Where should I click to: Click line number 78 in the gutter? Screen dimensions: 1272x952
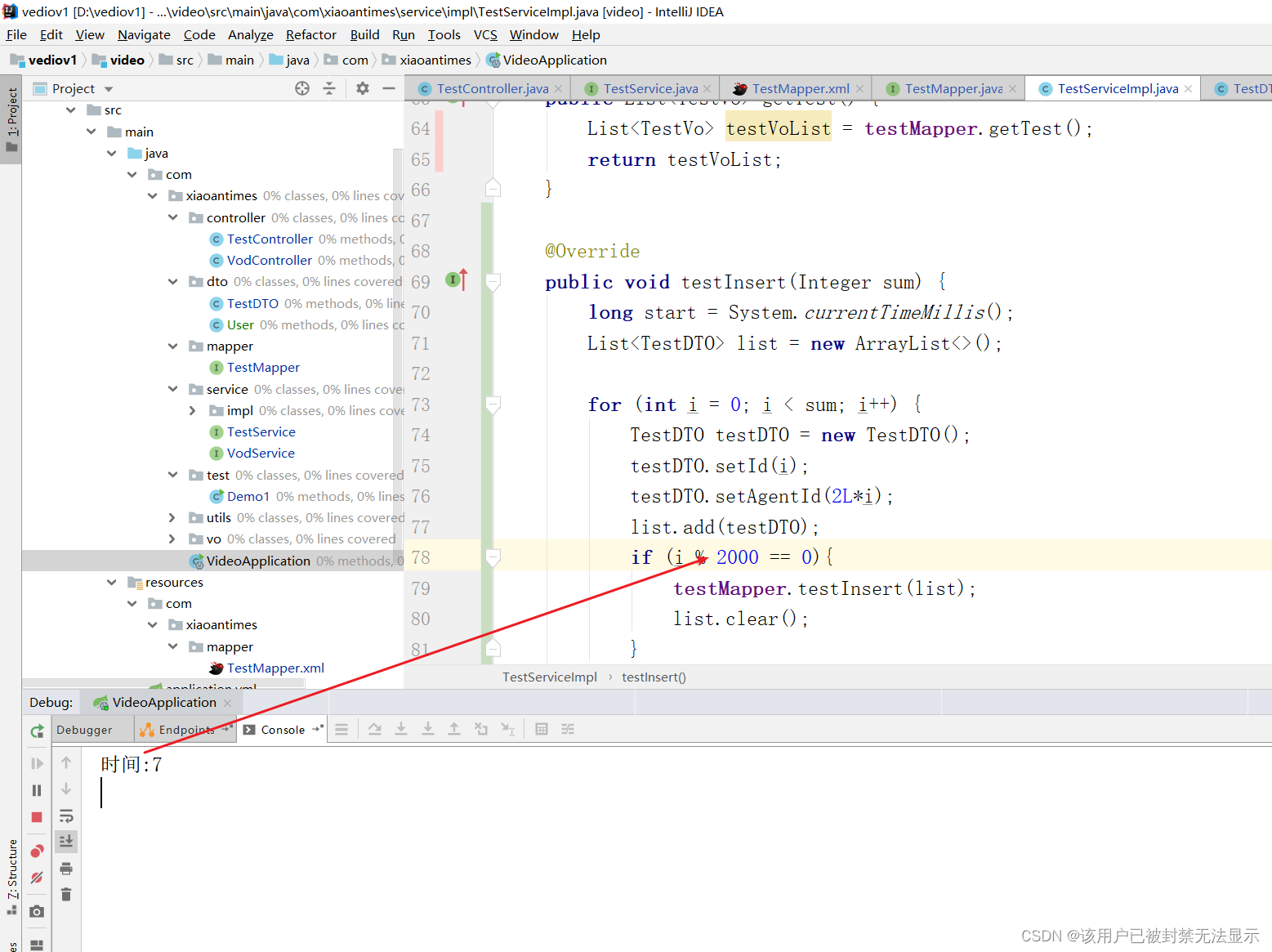[x=421, y=557]
